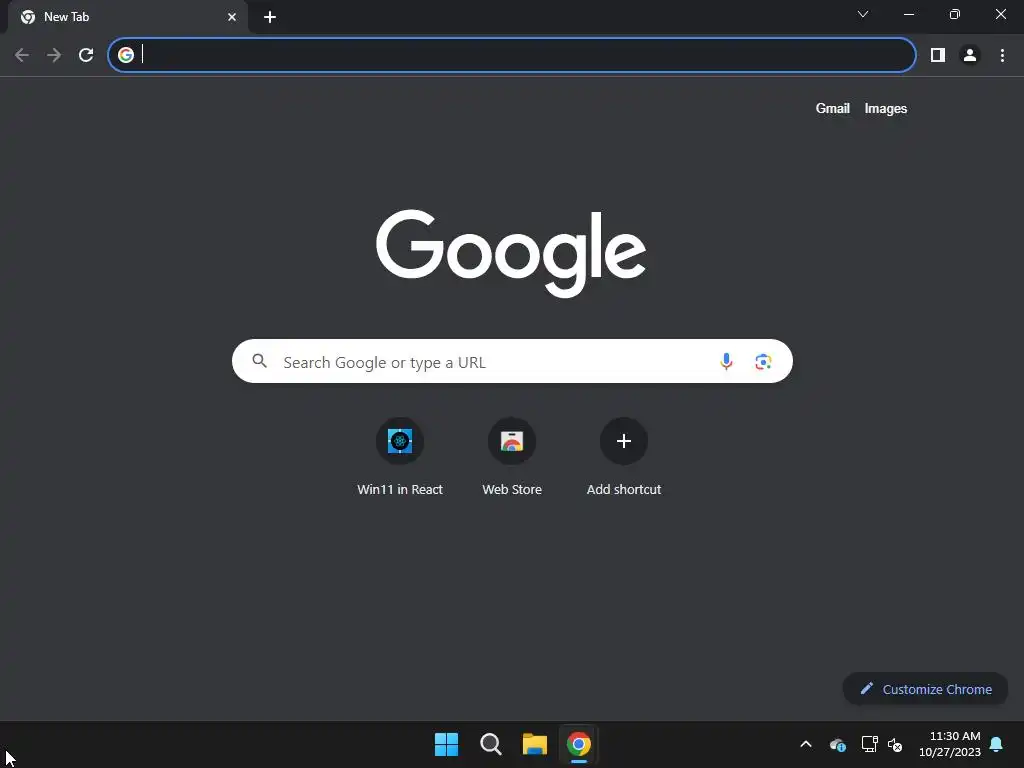
Task: Click the Web Store label
Action: pyautogui.click(x=512, y=489)
